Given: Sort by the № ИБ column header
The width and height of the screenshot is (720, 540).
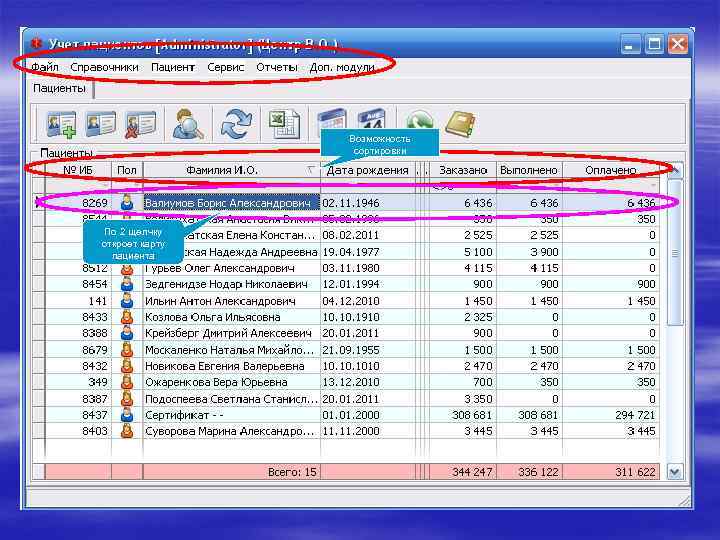Looking at the screenshot, I should [x=78, y=170].
